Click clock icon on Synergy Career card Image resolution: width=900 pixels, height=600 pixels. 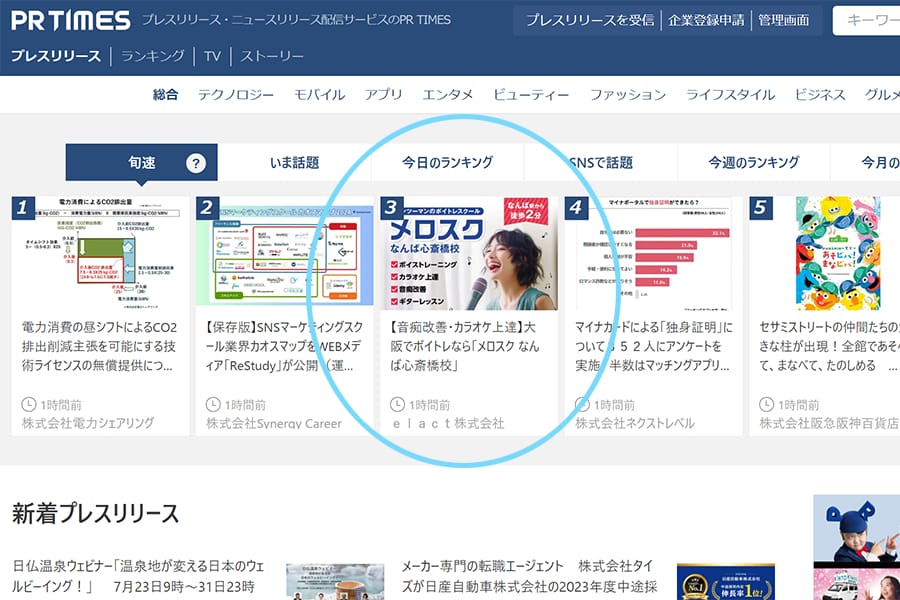(213, 404)
